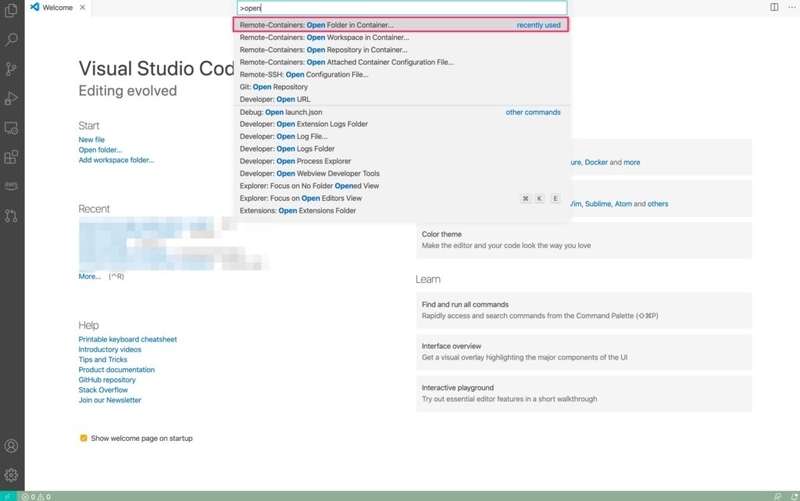The image size is (800, 501).
Task: Choose Explorer: Focus on No Folder Opened View
Action: point(401,186)
